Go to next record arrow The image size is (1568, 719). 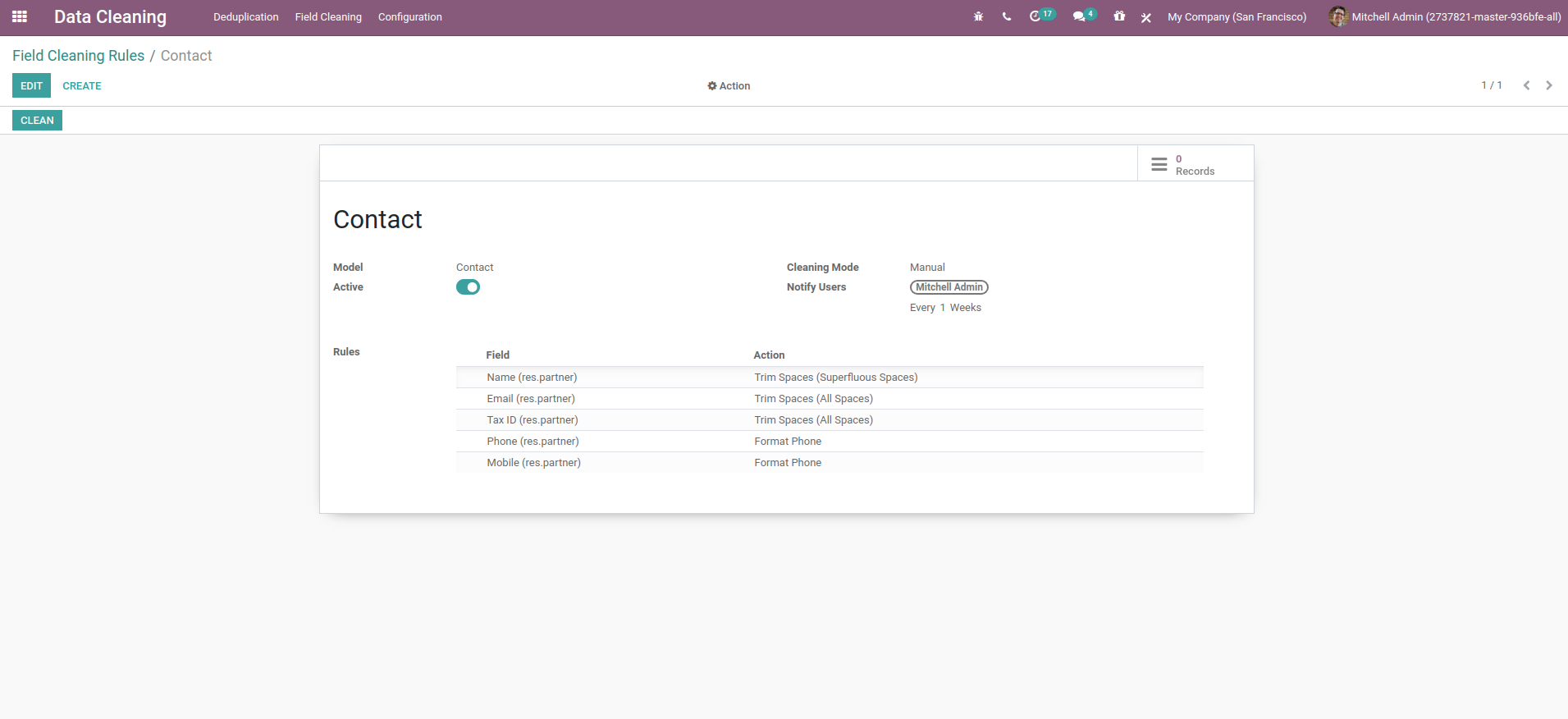(x=1549, y=85)
